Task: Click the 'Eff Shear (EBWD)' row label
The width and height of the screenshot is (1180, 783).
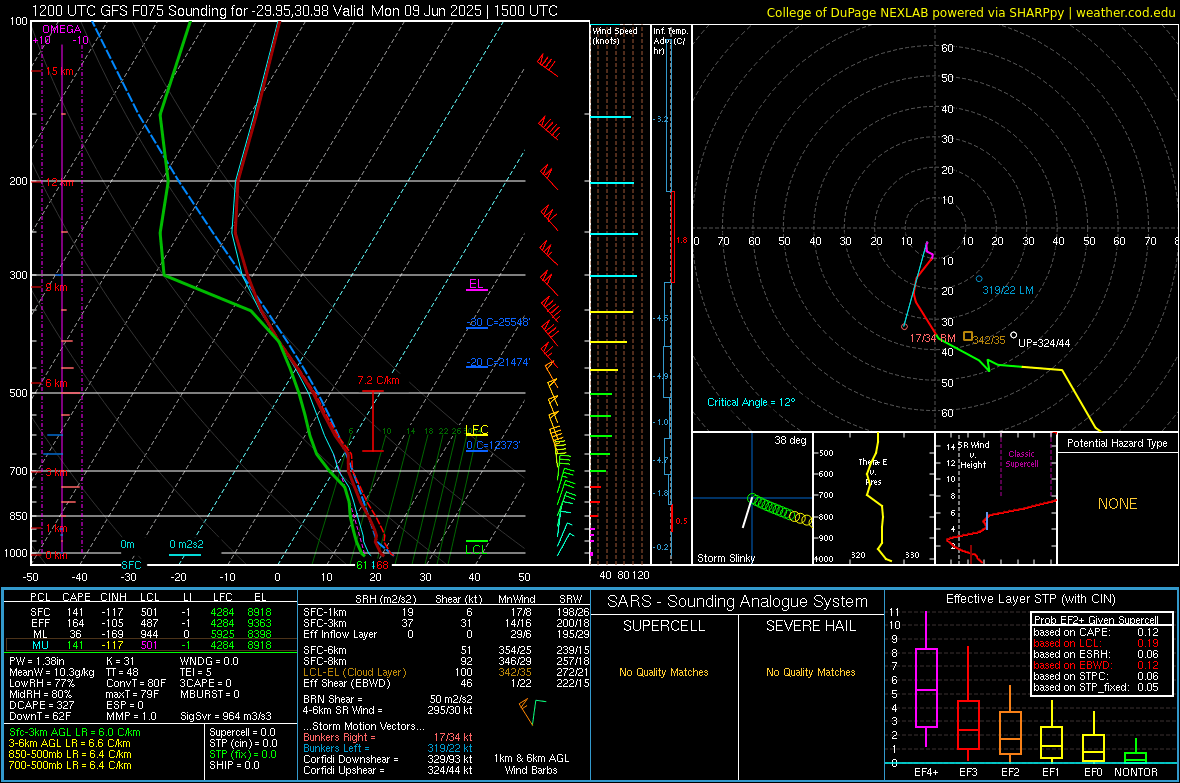Action: 346,684
